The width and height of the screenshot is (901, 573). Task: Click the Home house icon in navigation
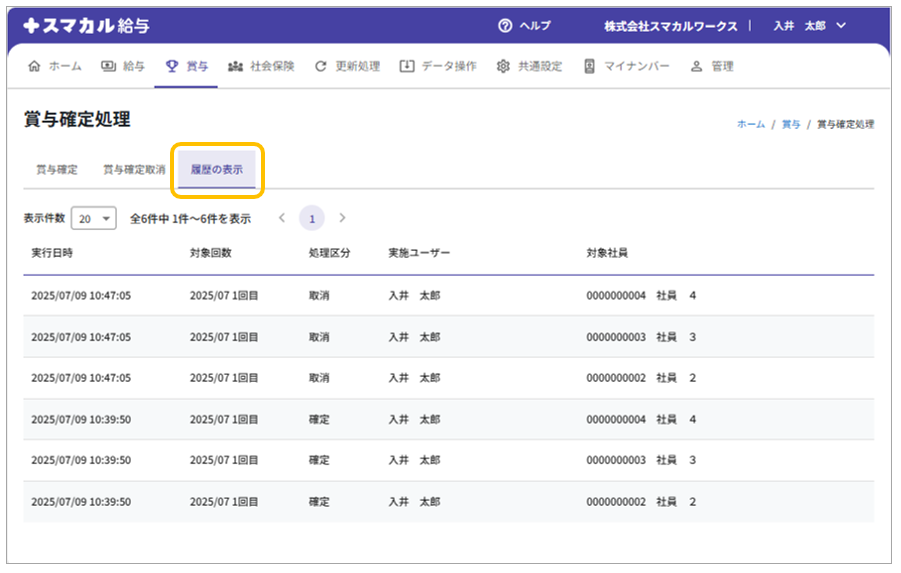click(35, 67)
